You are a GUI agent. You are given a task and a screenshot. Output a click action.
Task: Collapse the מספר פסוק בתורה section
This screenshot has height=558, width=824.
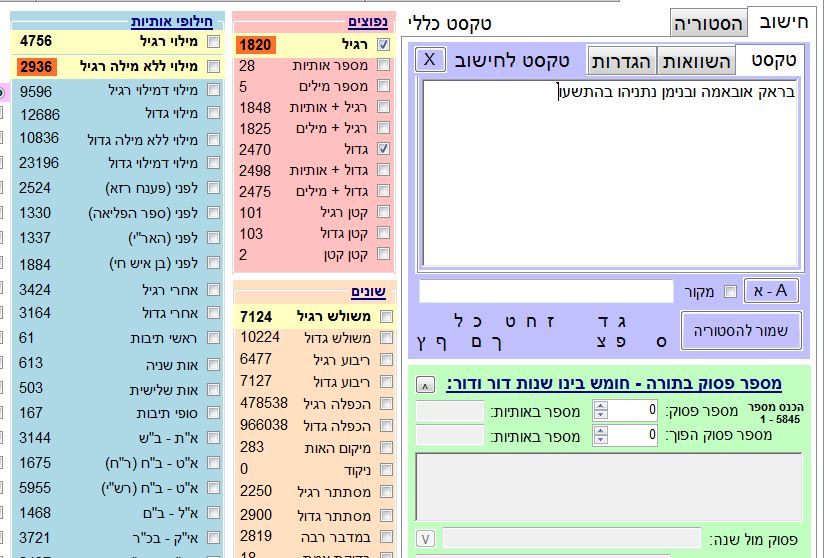[x=425, y=385]
